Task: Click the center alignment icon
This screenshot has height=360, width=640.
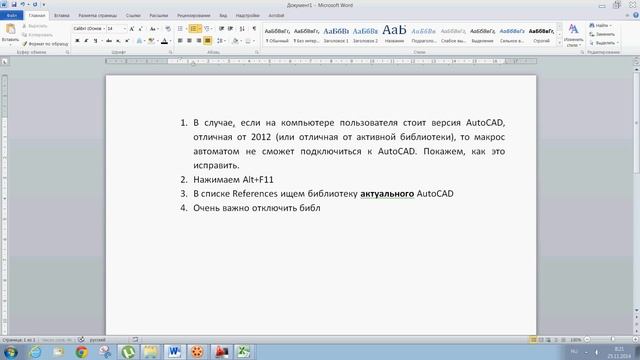Action: (189, 41)
